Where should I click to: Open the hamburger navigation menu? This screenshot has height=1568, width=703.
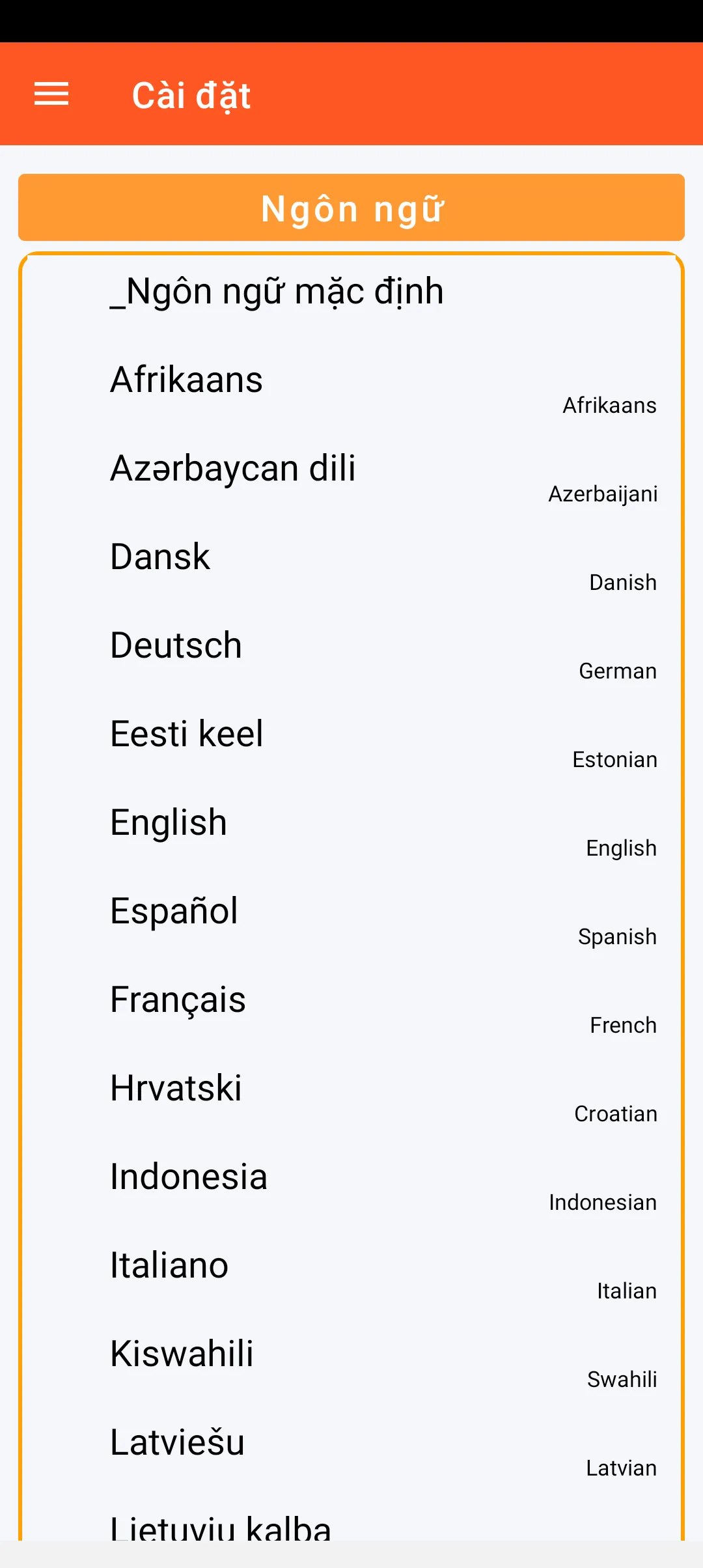[51, 94]
